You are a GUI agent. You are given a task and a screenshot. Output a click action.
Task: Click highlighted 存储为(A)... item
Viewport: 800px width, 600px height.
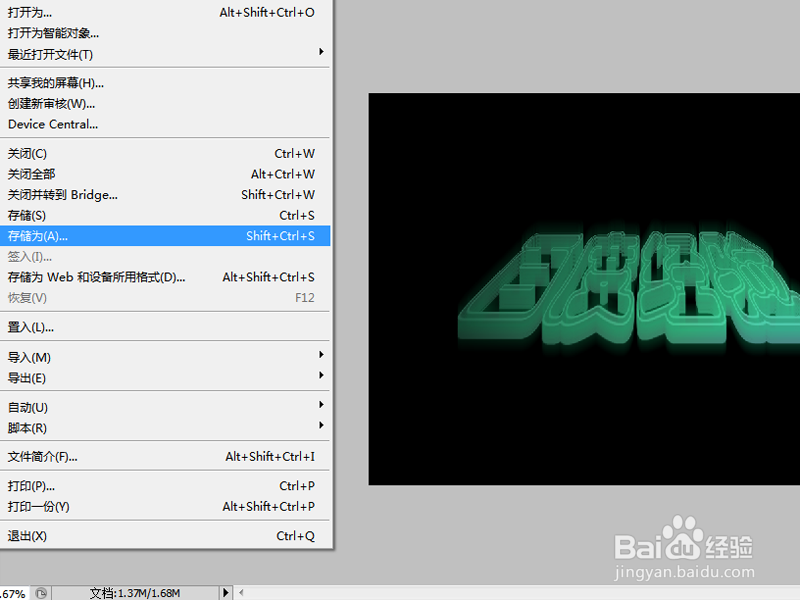(165, 236)
